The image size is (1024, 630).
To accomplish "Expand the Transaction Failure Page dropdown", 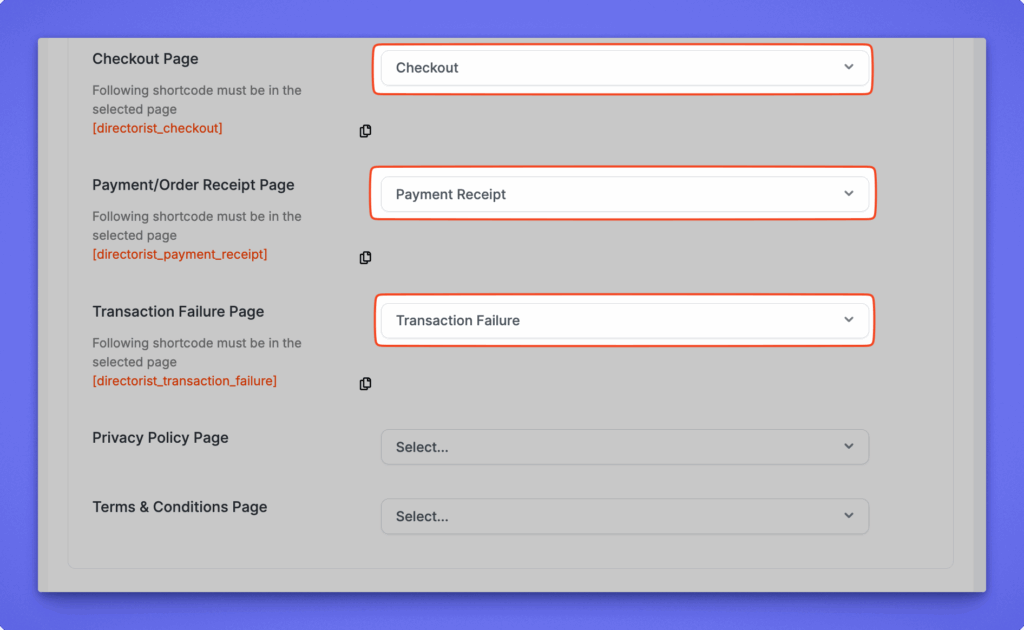I will [610, 320].
